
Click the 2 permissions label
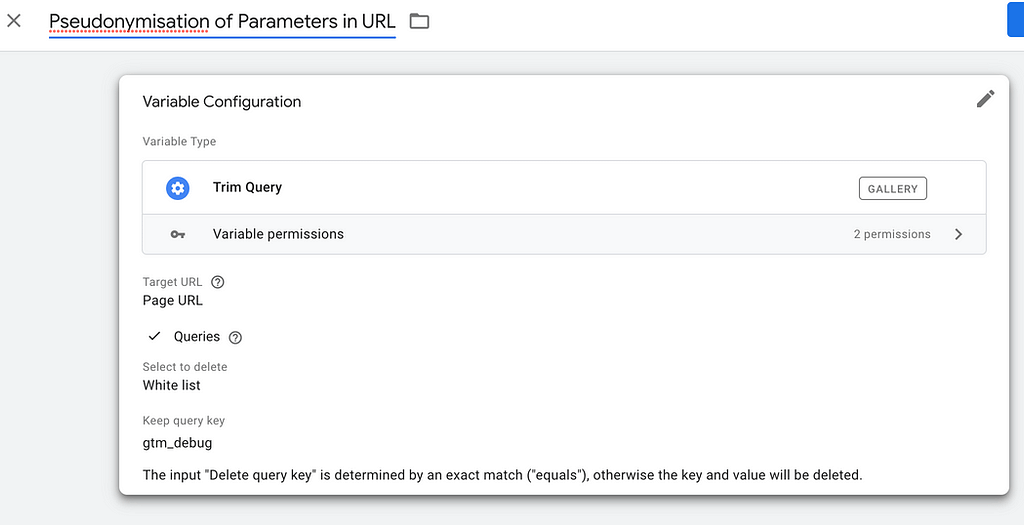click(x=892, y=234)
